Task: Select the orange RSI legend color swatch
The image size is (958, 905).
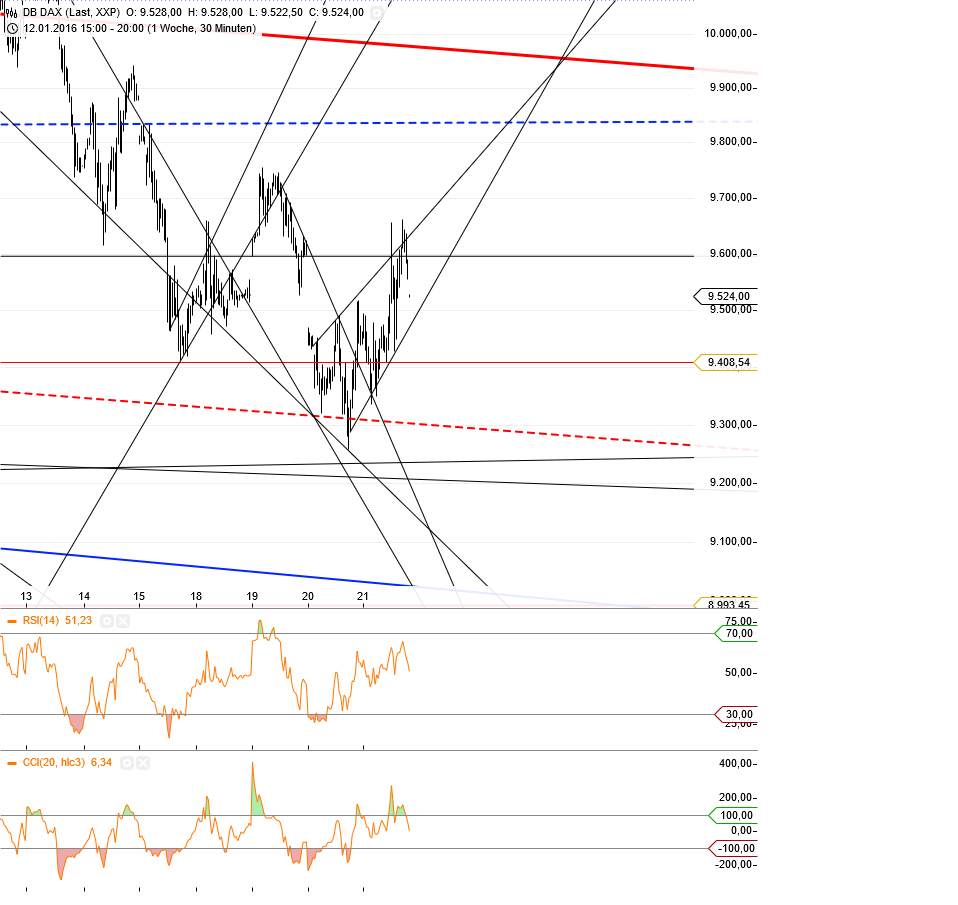Action: [12, 620]
